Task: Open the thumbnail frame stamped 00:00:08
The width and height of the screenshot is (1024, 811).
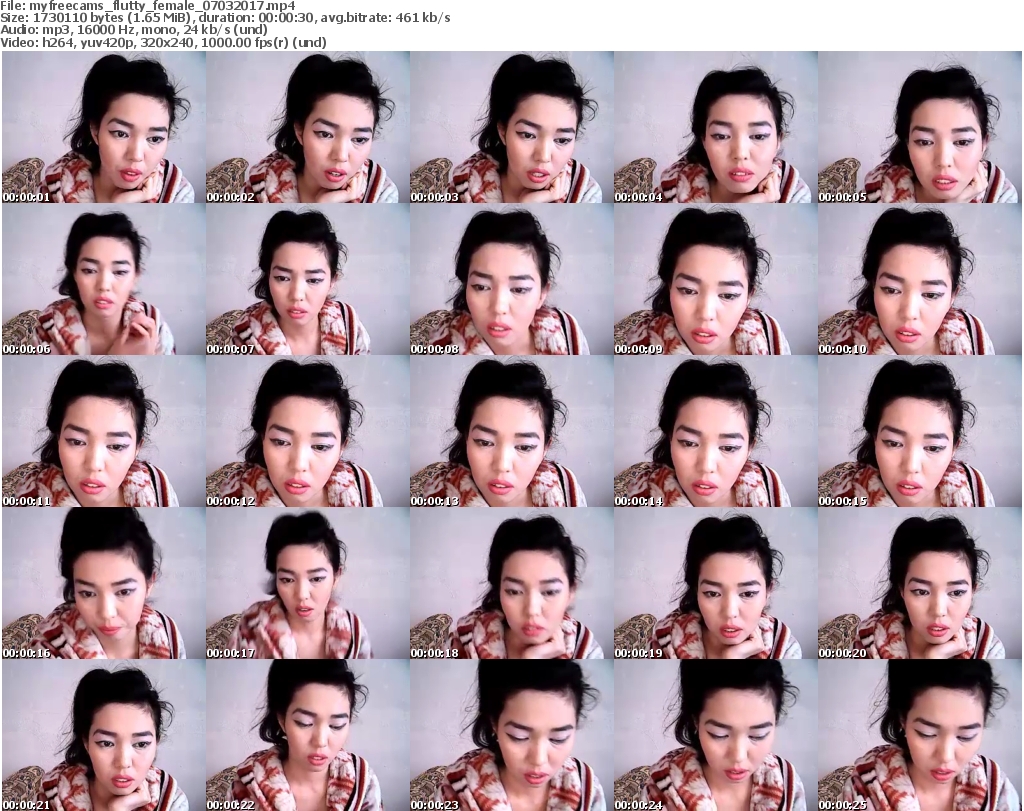Action: coord(512,279)
